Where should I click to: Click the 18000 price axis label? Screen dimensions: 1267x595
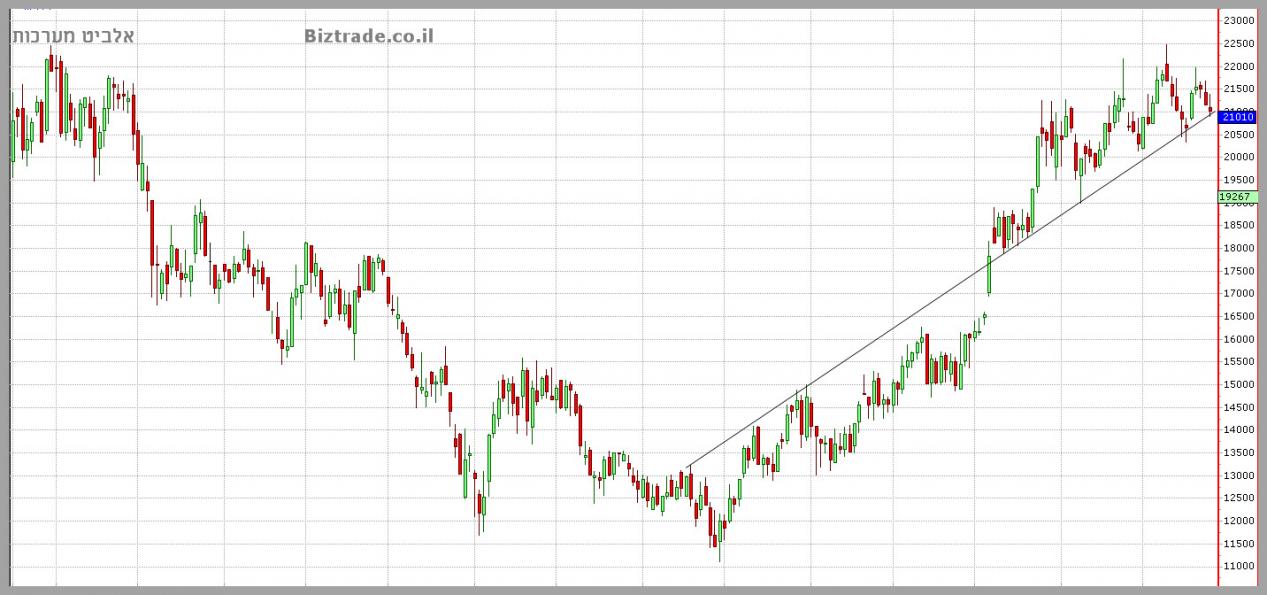point(1239,248)
